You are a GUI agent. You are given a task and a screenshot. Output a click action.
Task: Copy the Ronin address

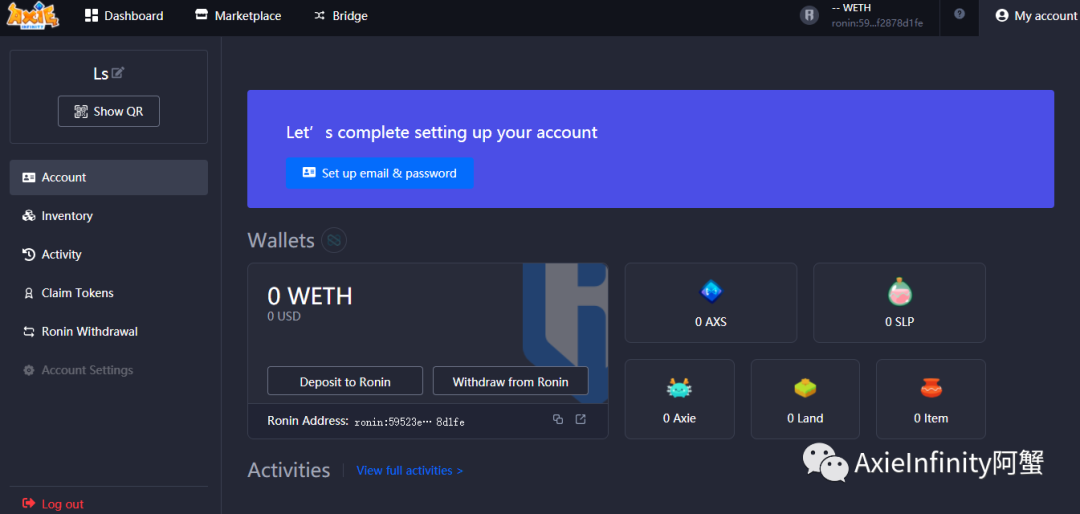point(558,419)
